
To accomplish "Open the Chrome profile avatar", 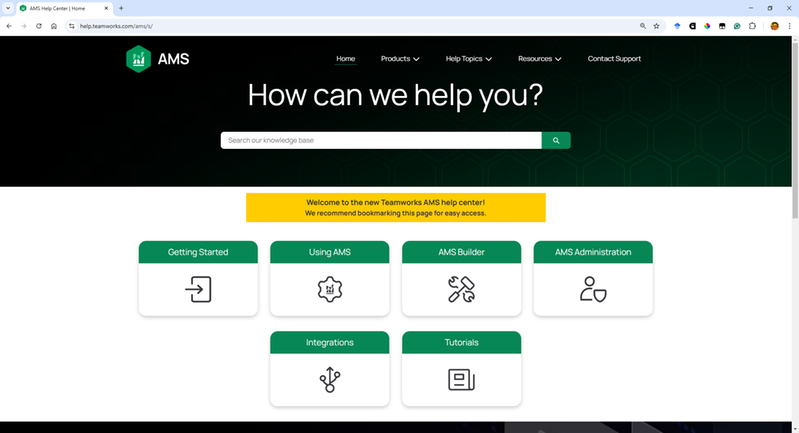I will (x=775, y=26).
